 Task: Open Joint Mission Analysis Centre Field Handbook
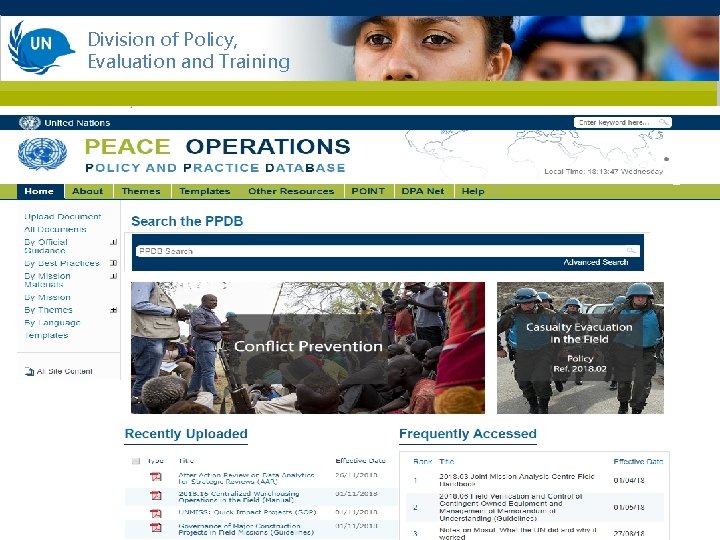point(517,480)
